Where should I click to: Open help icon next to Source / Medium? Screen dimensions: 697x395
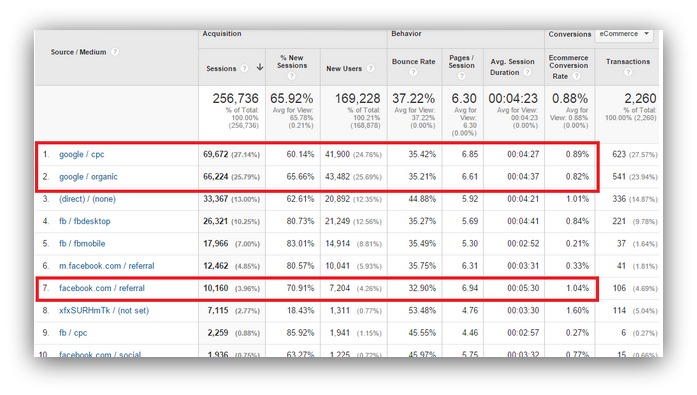point(115,52)
